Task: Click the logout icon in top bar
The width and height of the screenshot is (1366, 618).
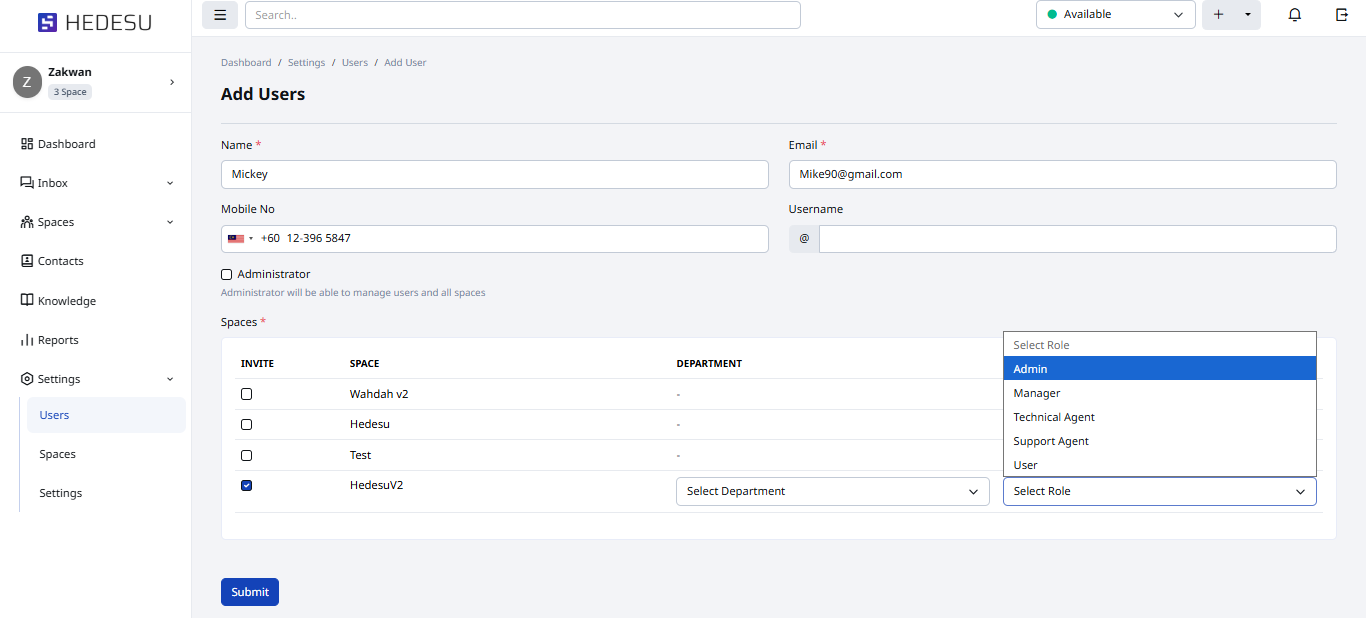Action: coord(1342,15)
